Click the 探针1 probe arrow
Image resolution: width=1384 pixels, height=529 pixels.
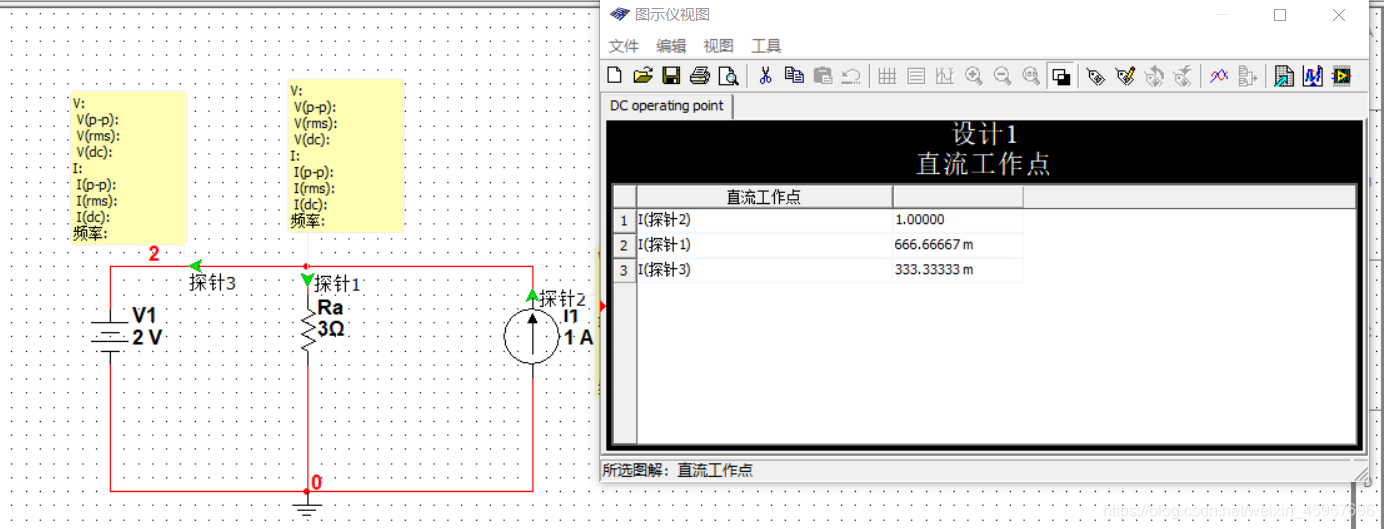coord(308,281)
